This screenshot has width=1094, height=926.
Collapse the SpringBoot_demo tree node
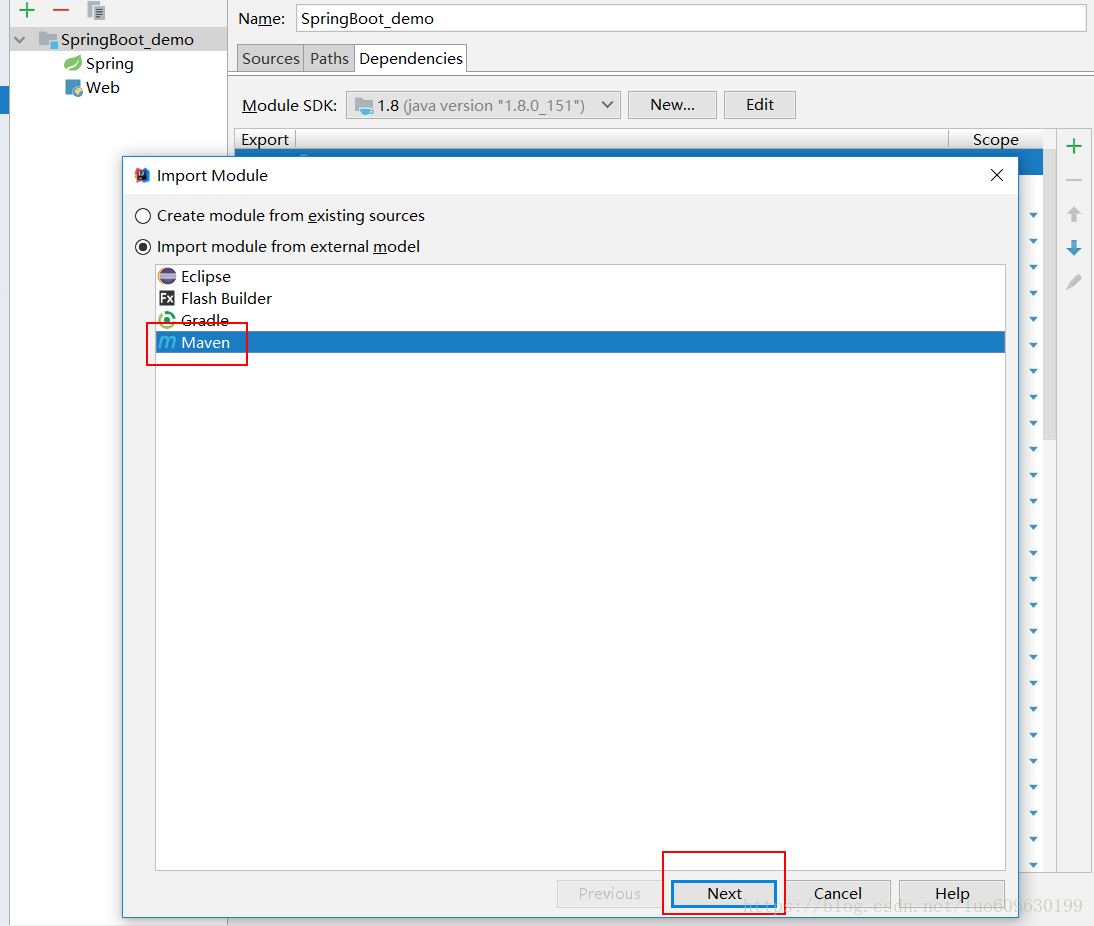pos(20,40)
